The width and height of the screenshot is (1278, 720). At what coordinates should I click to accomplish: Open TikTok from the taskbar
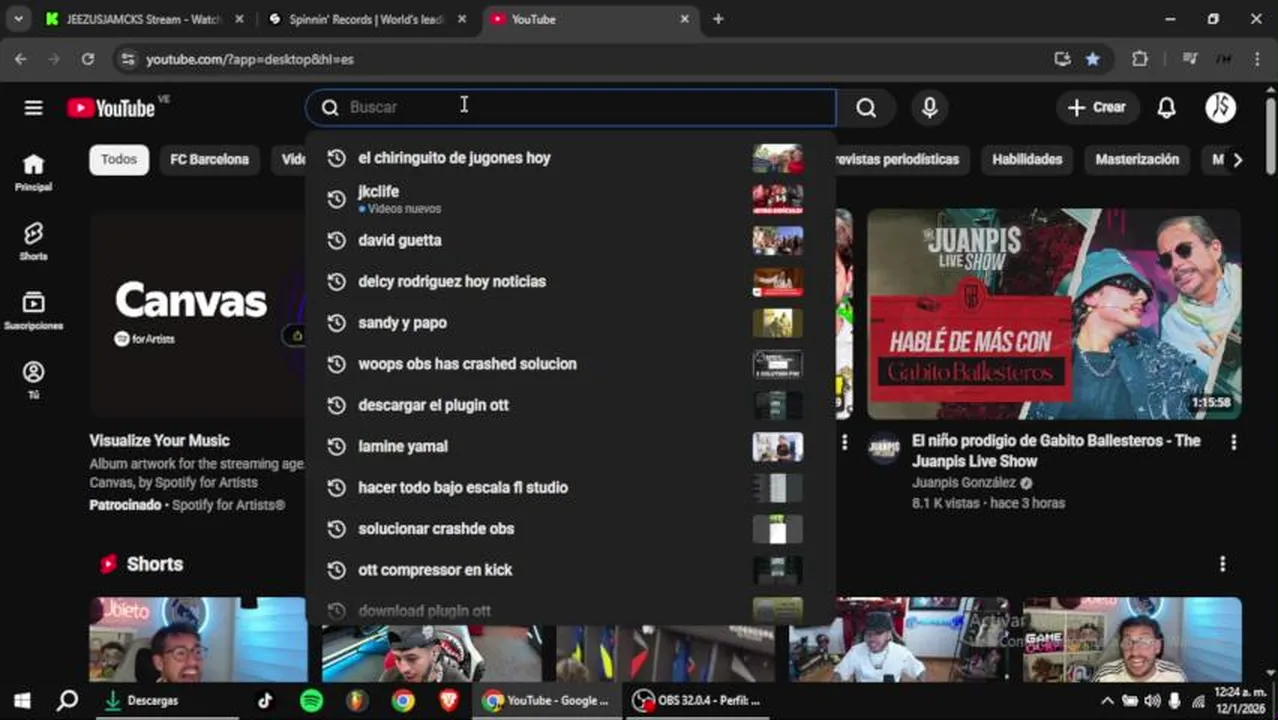click(265, 701)
